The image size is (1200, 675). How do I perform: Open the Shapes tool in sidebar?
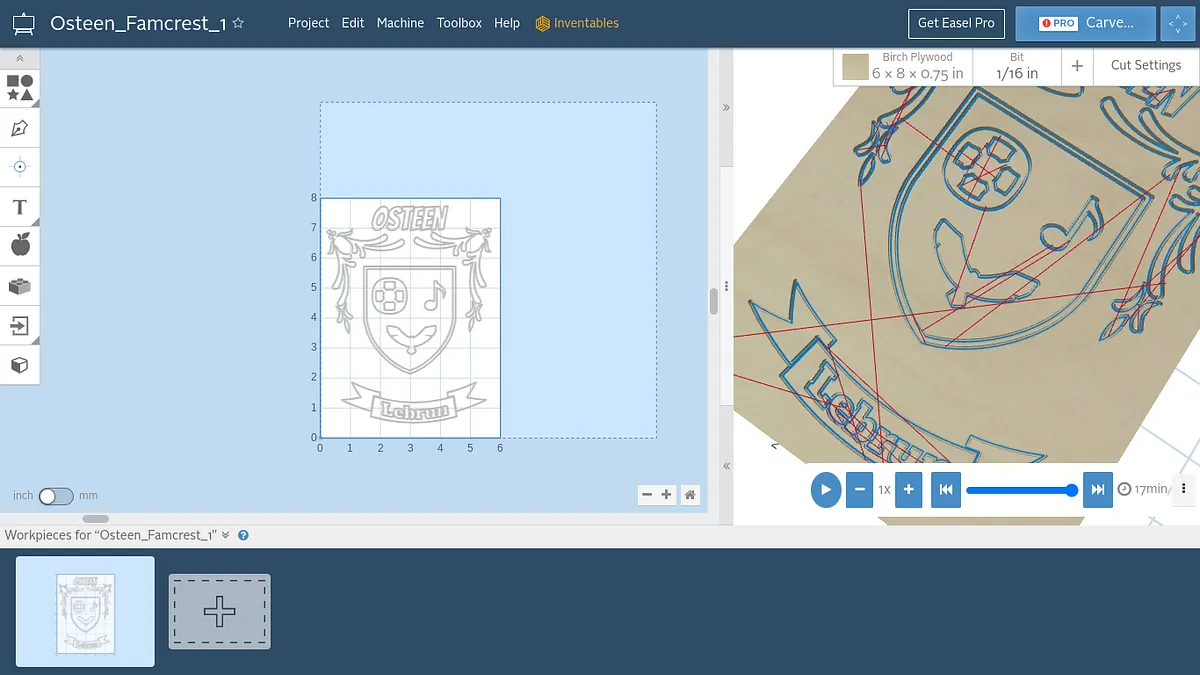[20, 88]
